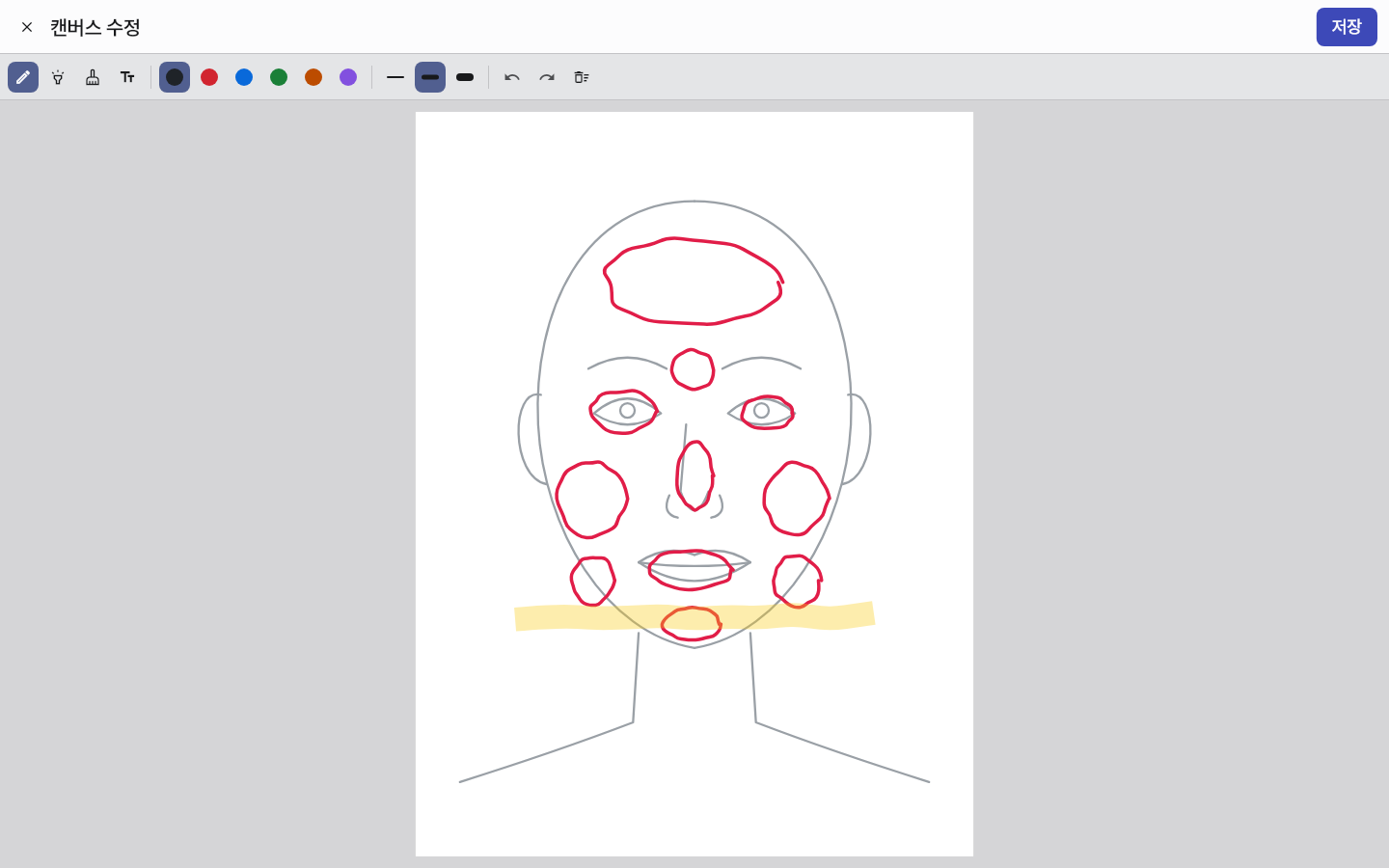1389x868 pixels.
Task: Choose the green color swatch
Action: pyautogui.click(x=279, y=77)
